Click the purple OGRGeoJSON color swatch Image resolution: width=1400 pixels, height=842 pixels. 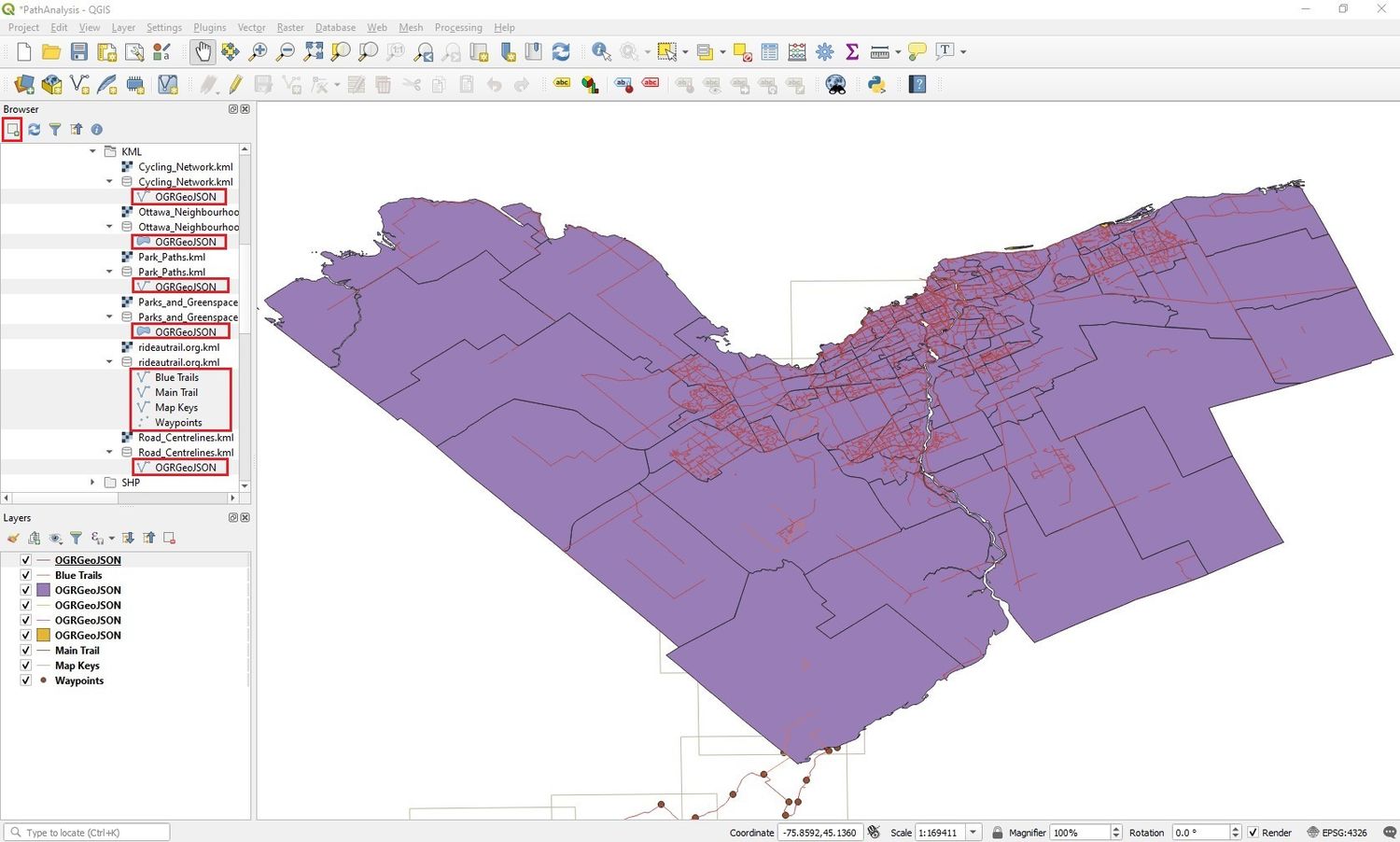pyautogui.click(x=44, y=590)
